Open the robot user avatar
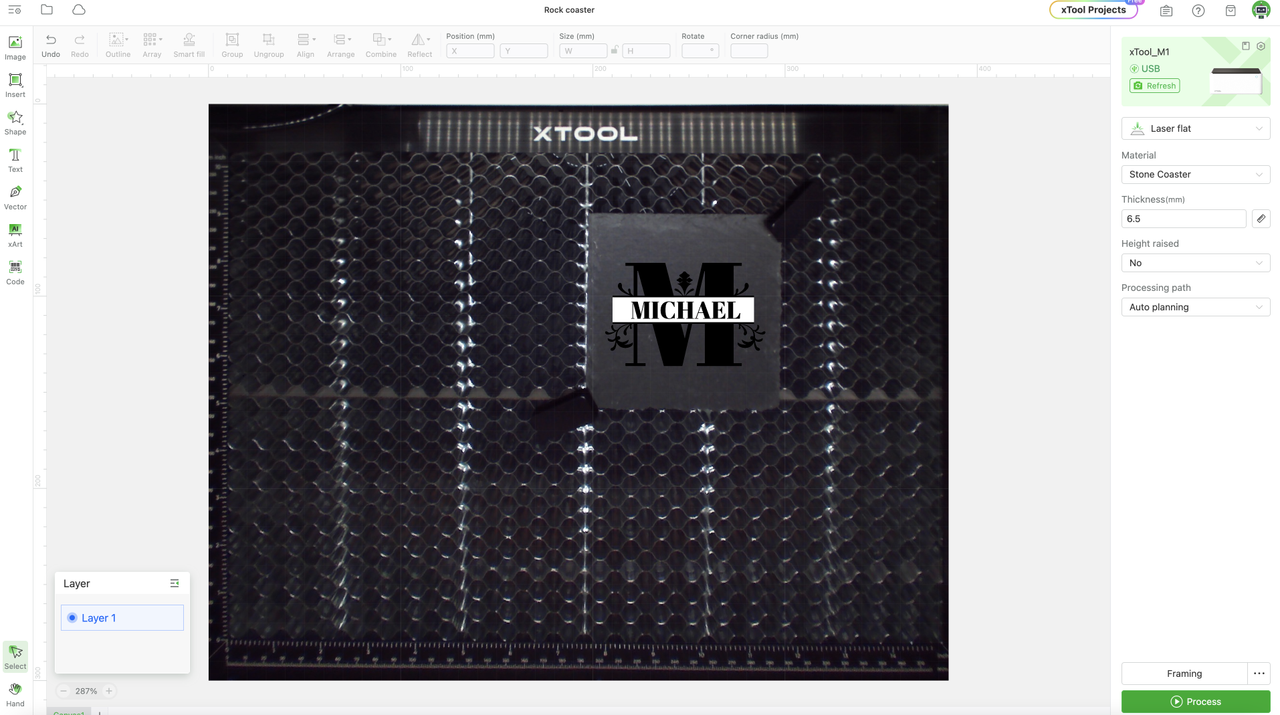Screen dimensions: 1280x715 tap(1261, 10)
